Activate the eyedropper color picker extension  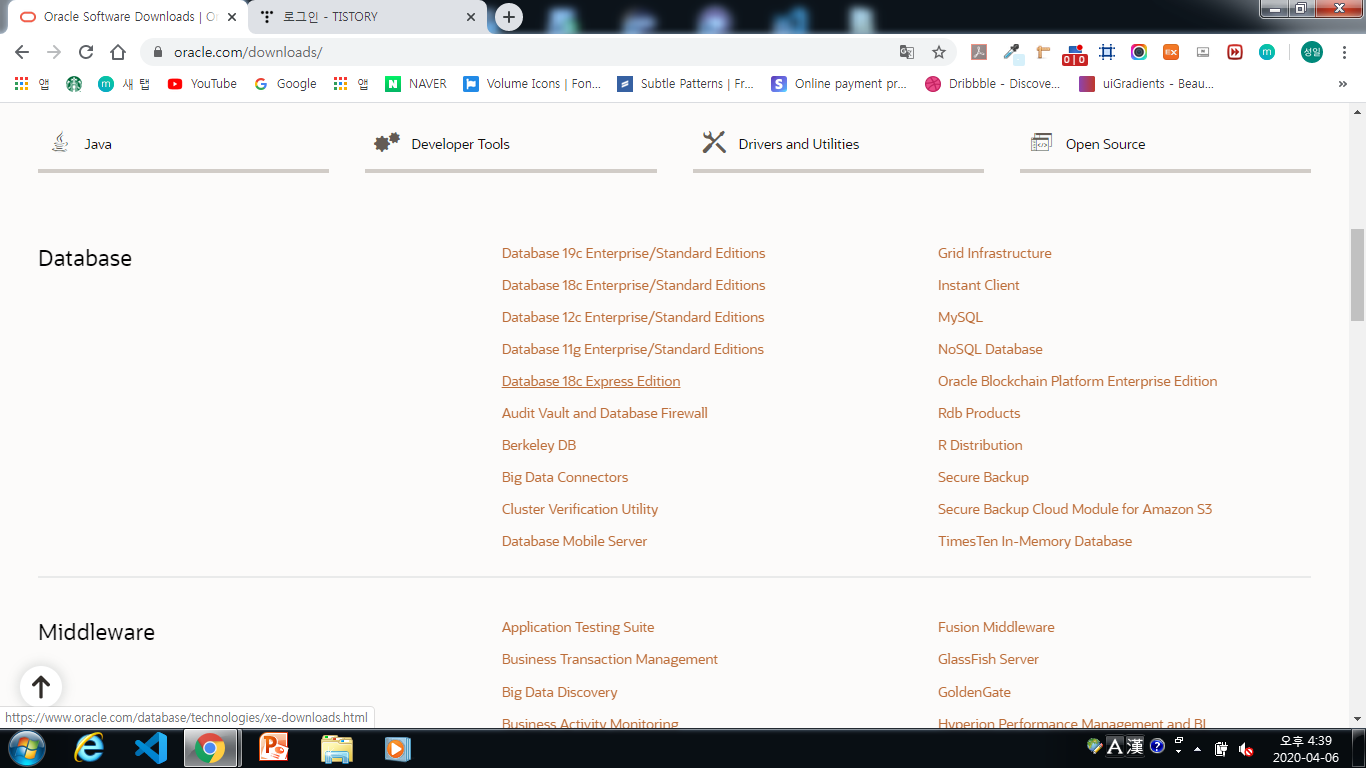point(1012,52)
